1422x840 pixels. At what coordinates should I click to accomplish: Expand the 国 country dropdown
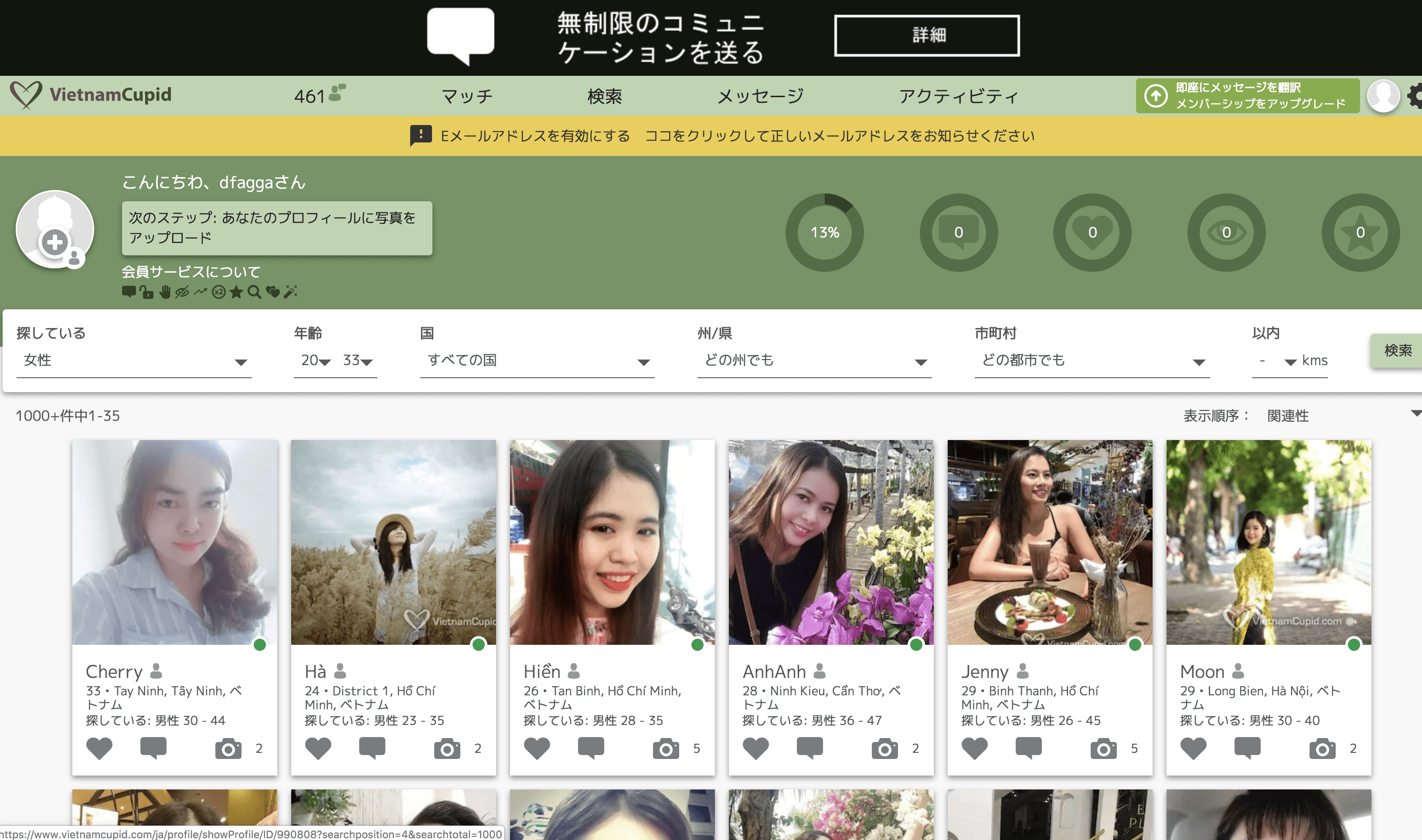point(537,361)
